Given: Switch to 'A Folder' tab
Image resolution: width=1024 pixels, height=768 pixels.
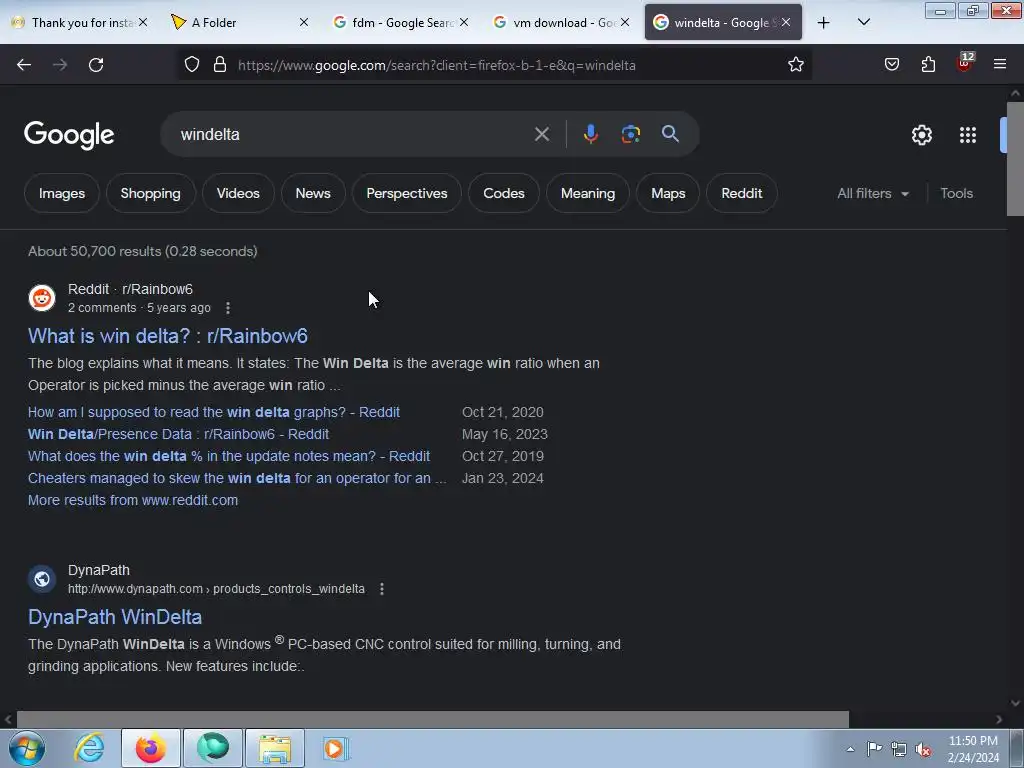Looking at the screenshot, I should coord(236,23).
